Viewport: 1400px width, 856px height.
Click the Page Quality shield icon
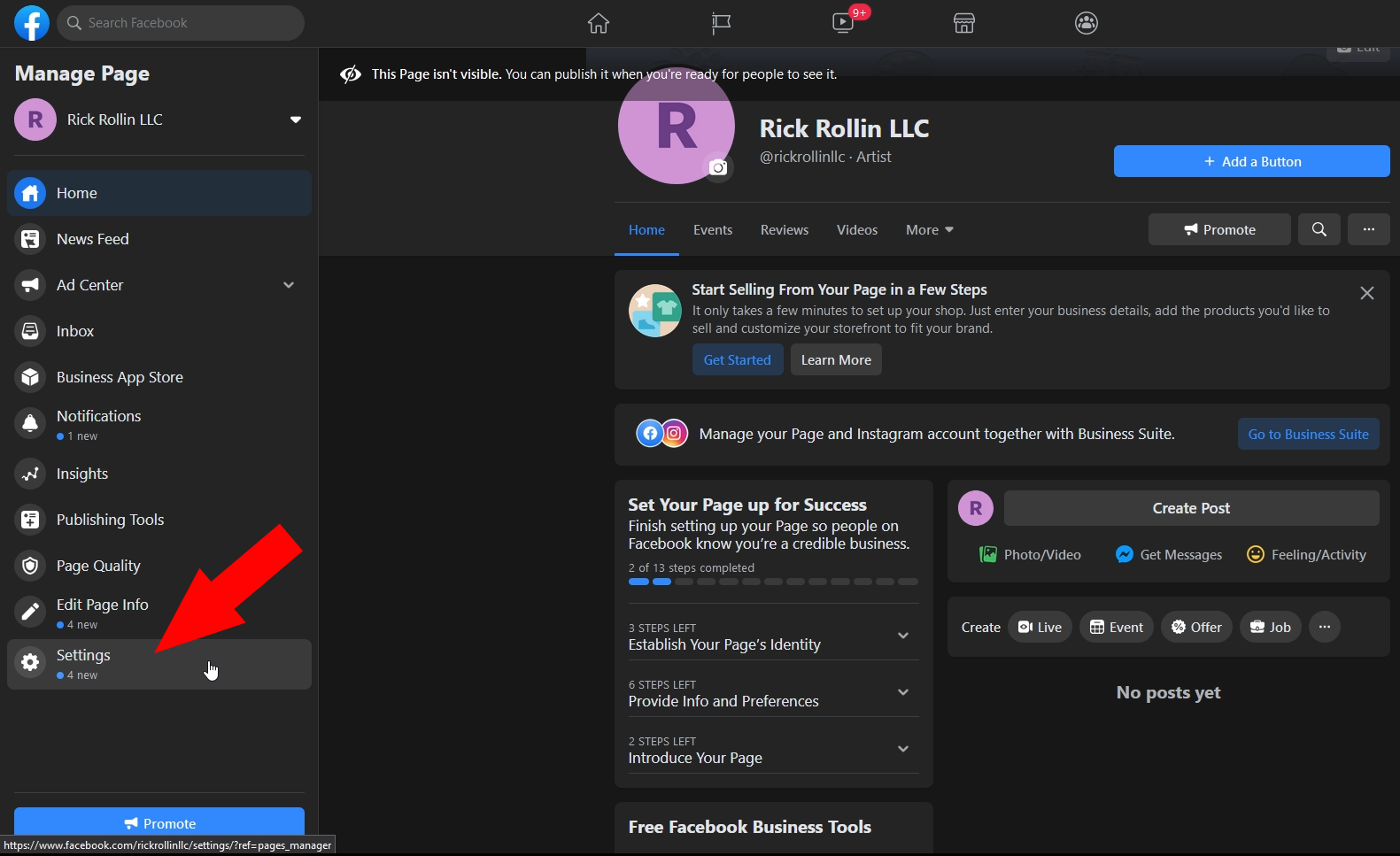click(x=30, y=566)
